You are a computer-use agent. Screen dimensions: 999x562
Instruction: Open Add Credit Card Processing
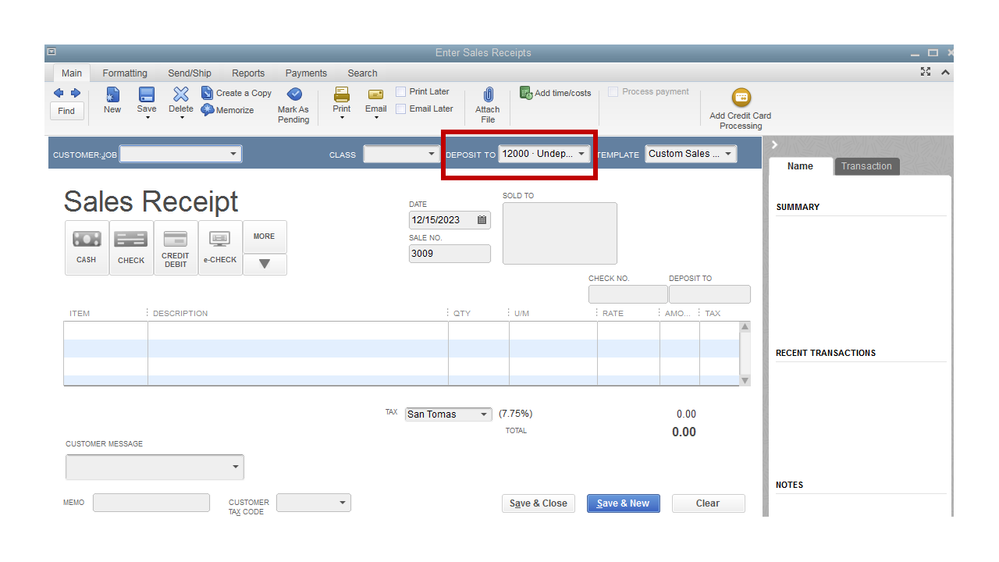click(x=740, y=109)
